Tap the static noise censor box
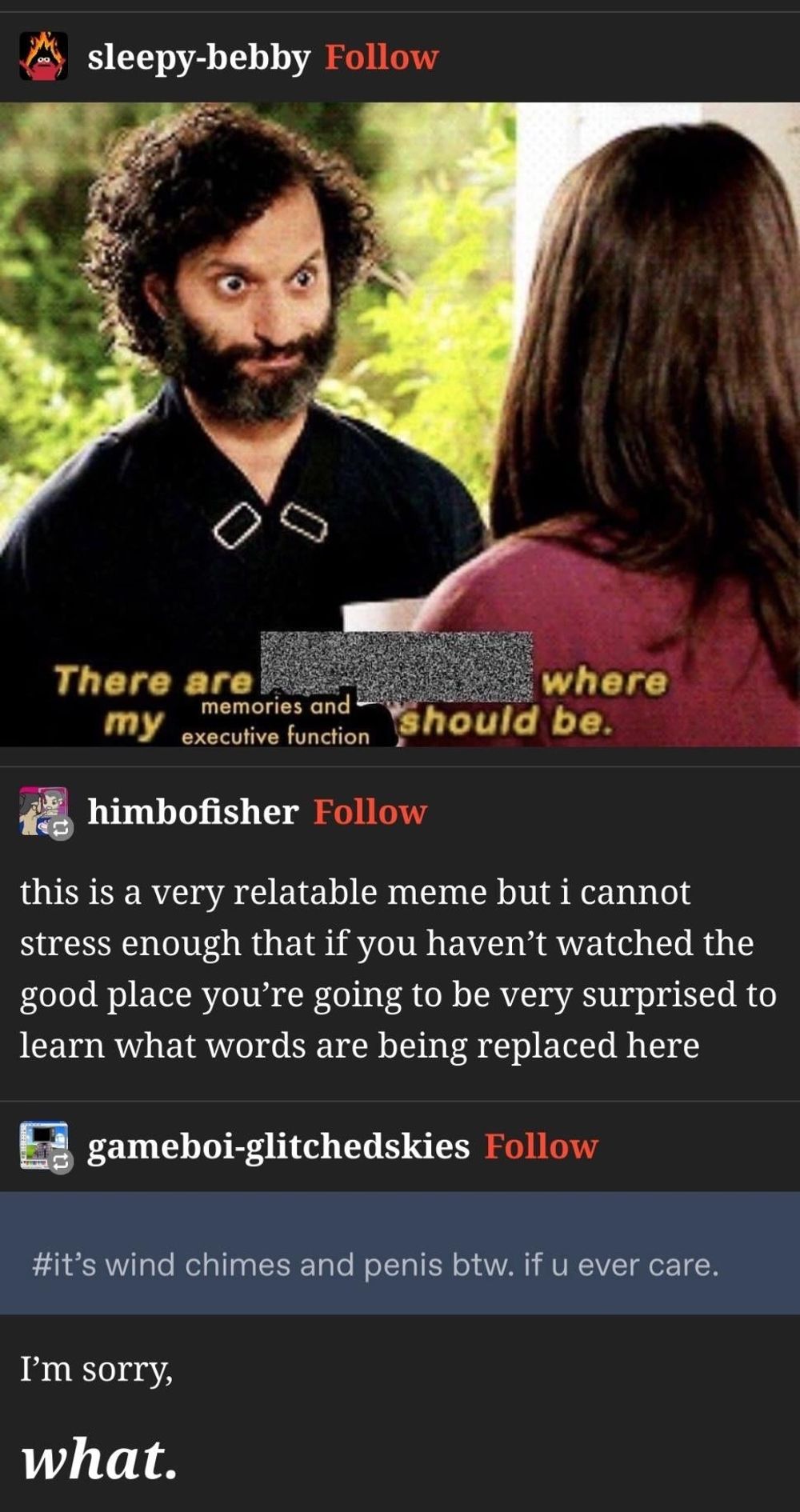This screenshot has height=1512, width=800. 397,666
